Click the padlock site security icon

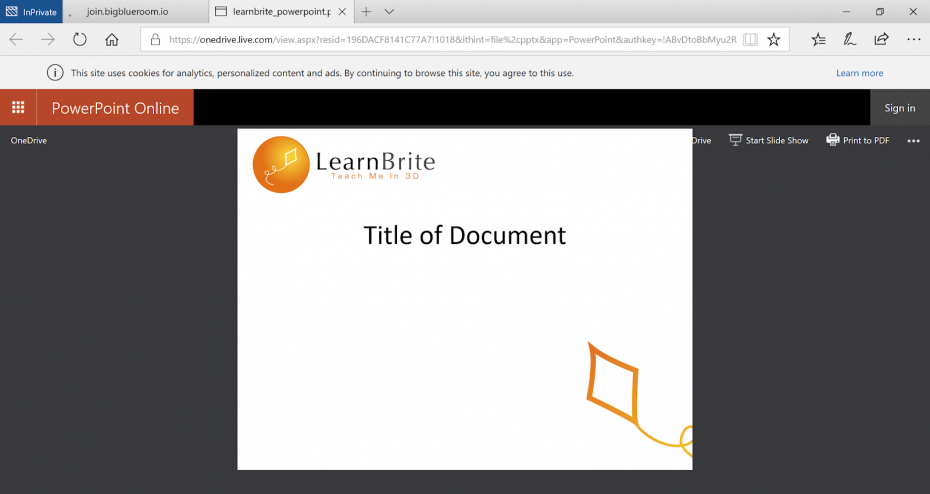(155, 40)
